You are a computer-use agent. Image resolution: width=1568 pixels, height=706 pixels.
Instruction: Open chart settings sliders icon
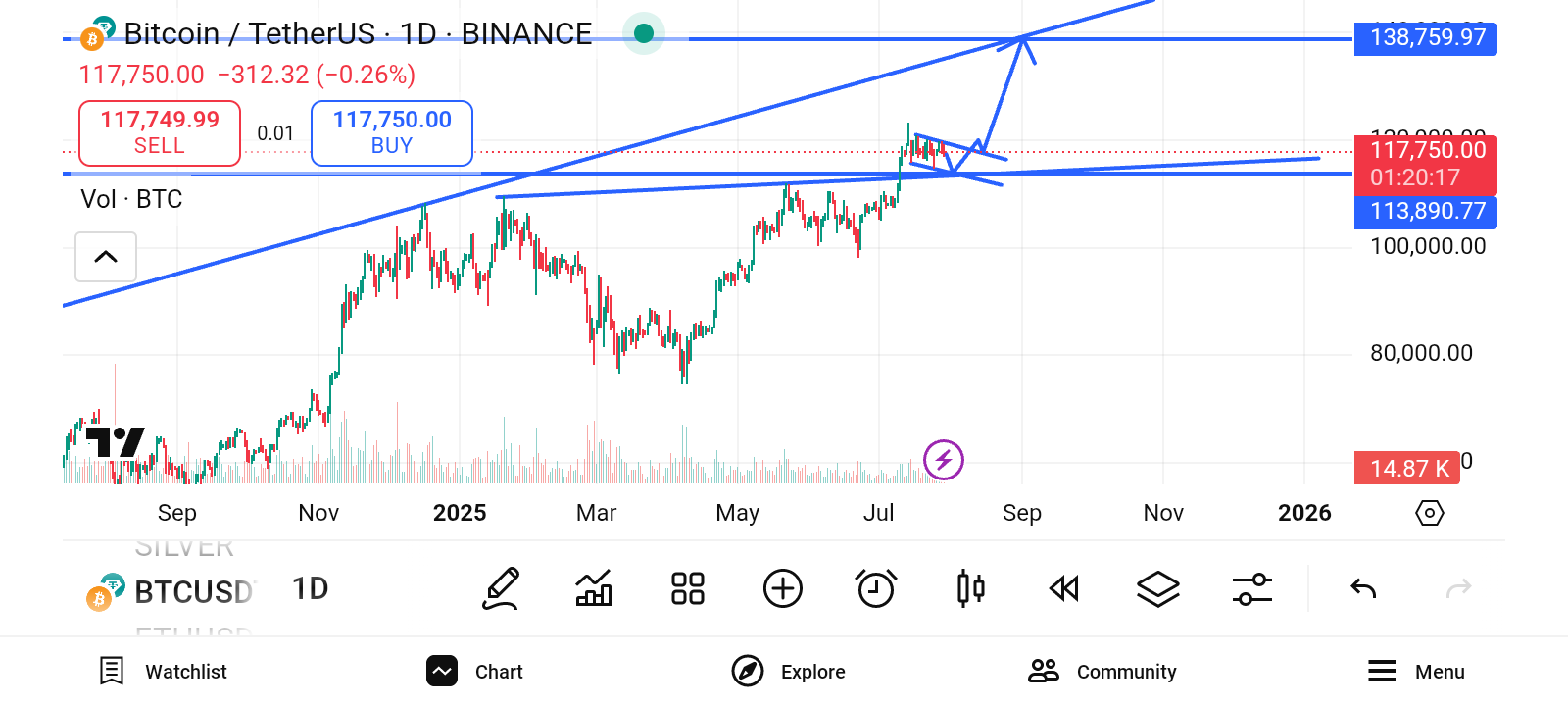click(x=1252, y=588)
